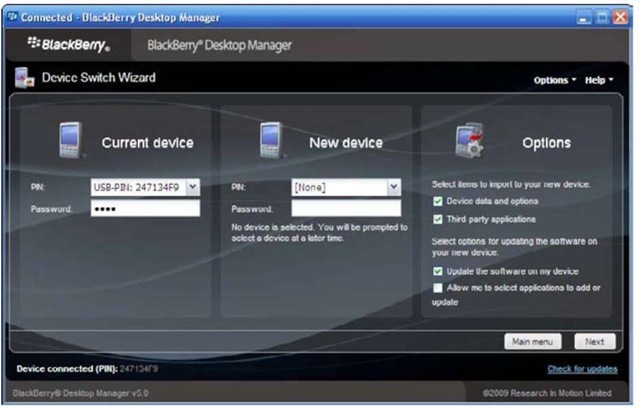Click the New device phone icon
This screenshot has width=640, height=408.
[272, 140]
